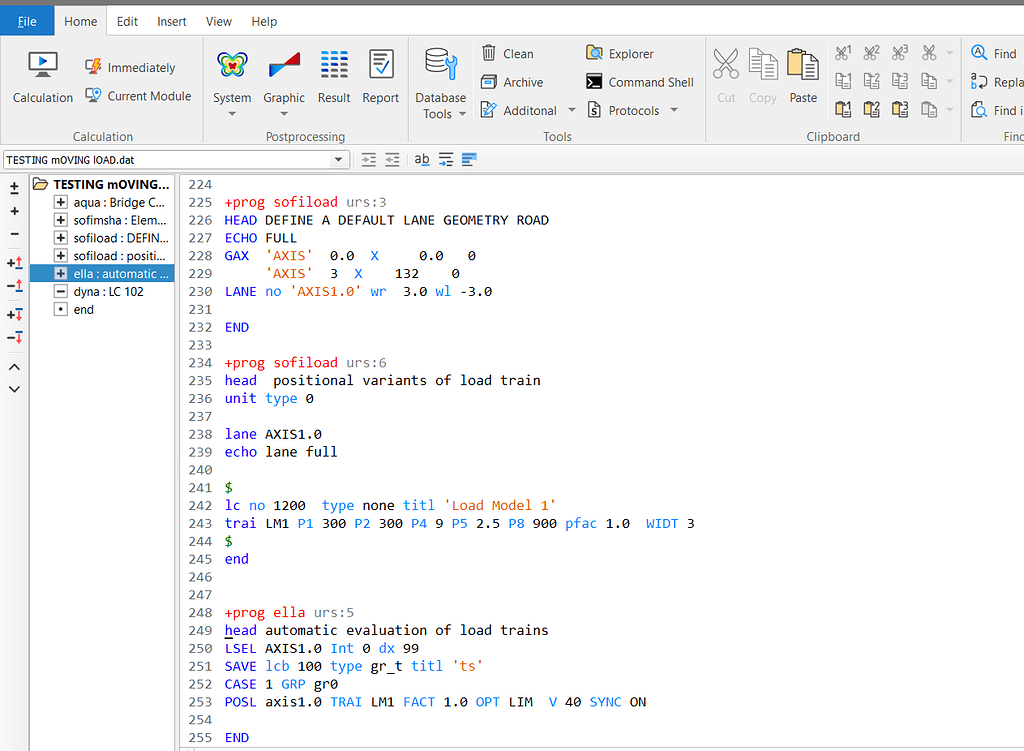Click the Clean trash icon
The width and height of the screenshot is (1024, 751).
[x=489, y=53]
